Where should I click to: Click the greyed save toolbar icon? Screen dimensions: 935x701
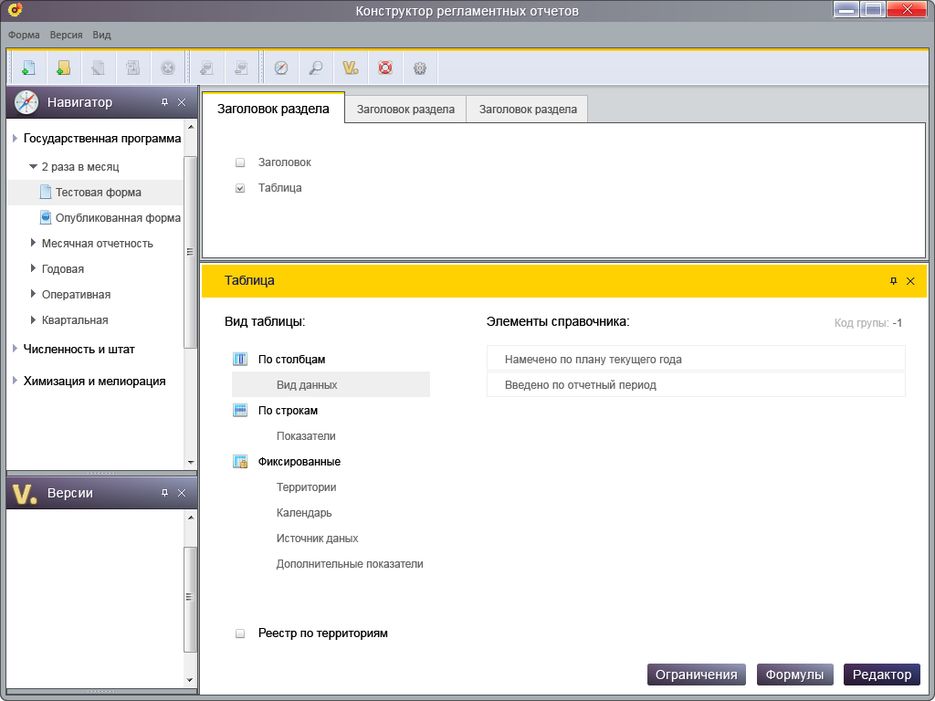[132, 67]
